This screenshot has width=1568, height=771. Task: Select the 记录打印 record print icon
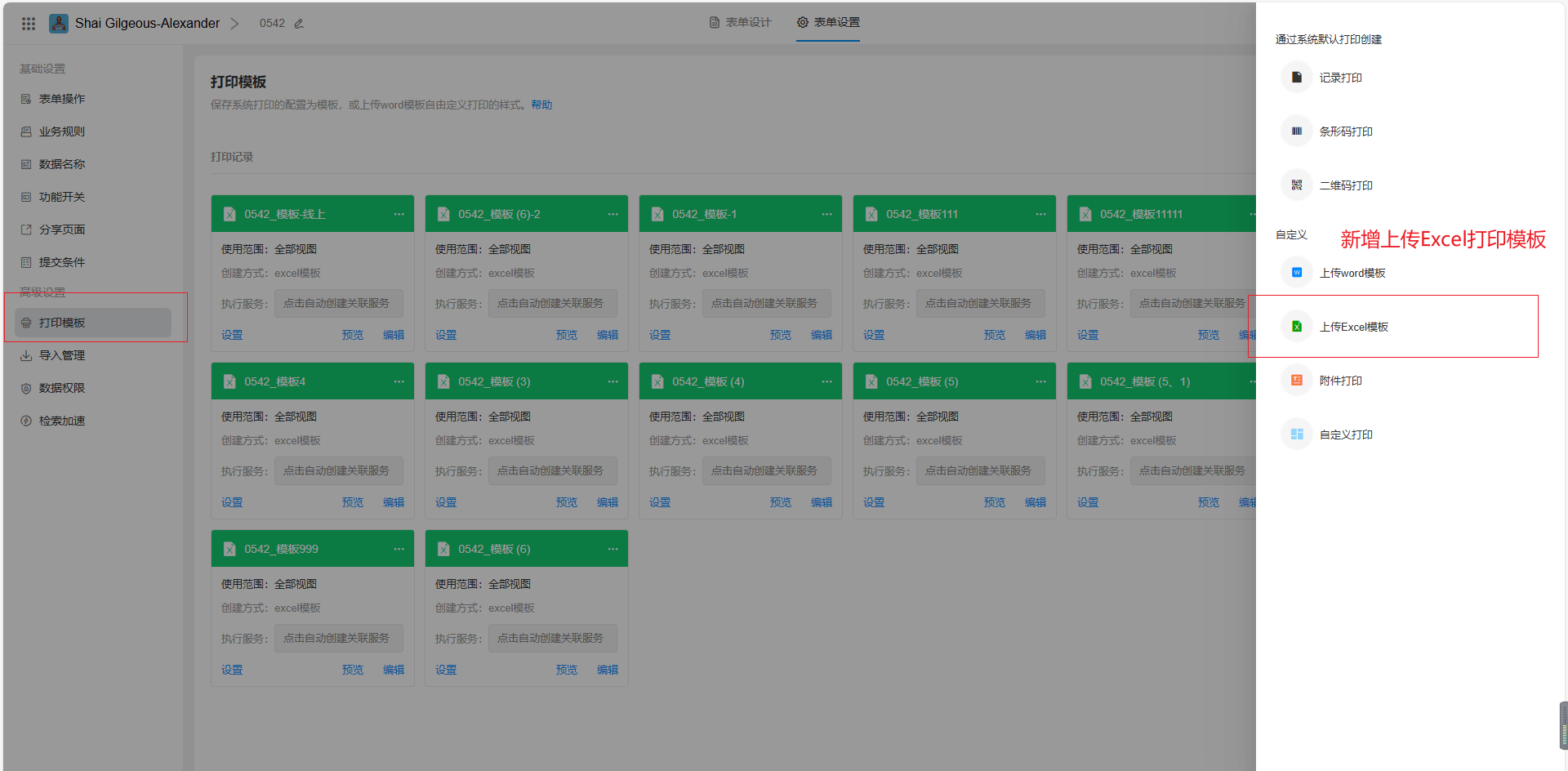tap(1296, 78)
